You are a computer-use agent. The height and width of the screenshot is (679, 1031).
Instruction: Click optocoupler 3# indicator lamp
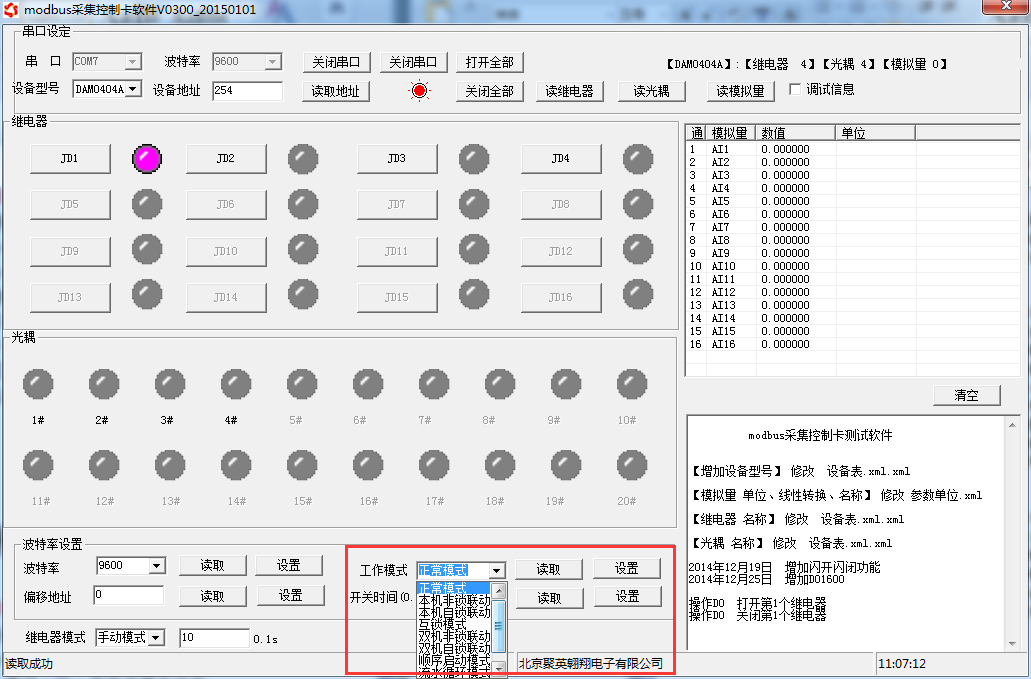(170, 383)
